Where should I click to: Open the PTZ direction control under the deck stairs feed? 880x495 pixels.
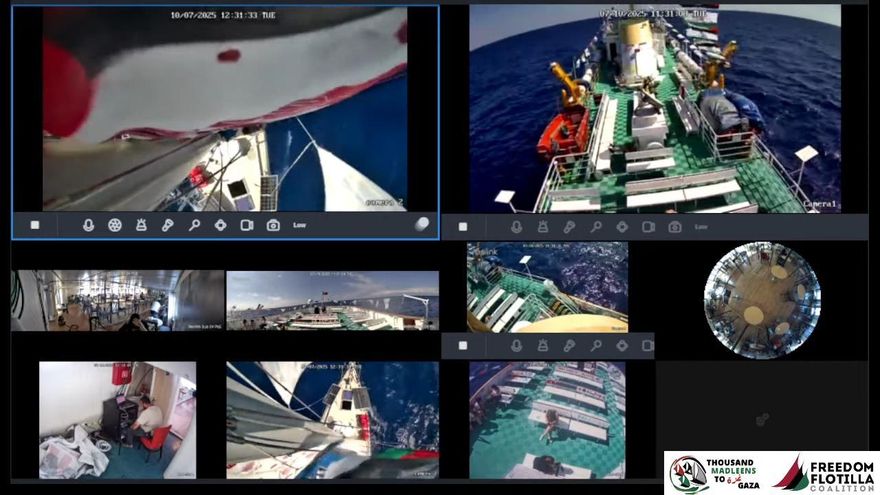pos(622,345)
